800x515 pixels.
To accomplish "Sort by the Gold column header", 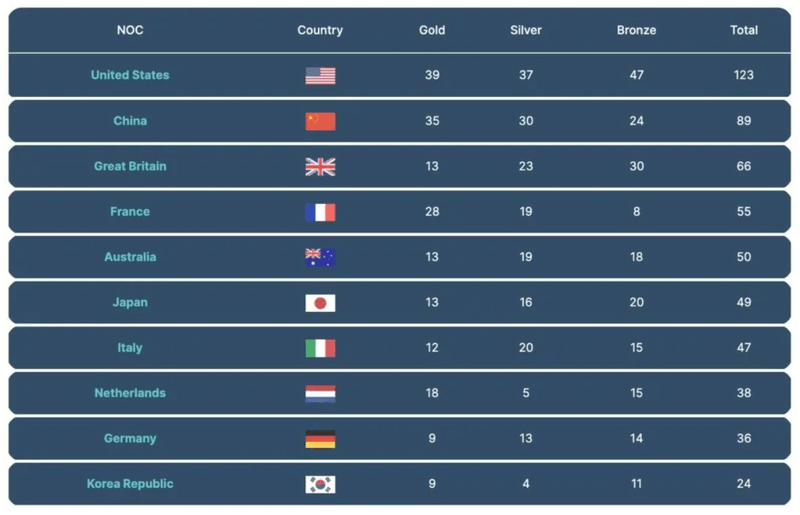I will 432,30.
